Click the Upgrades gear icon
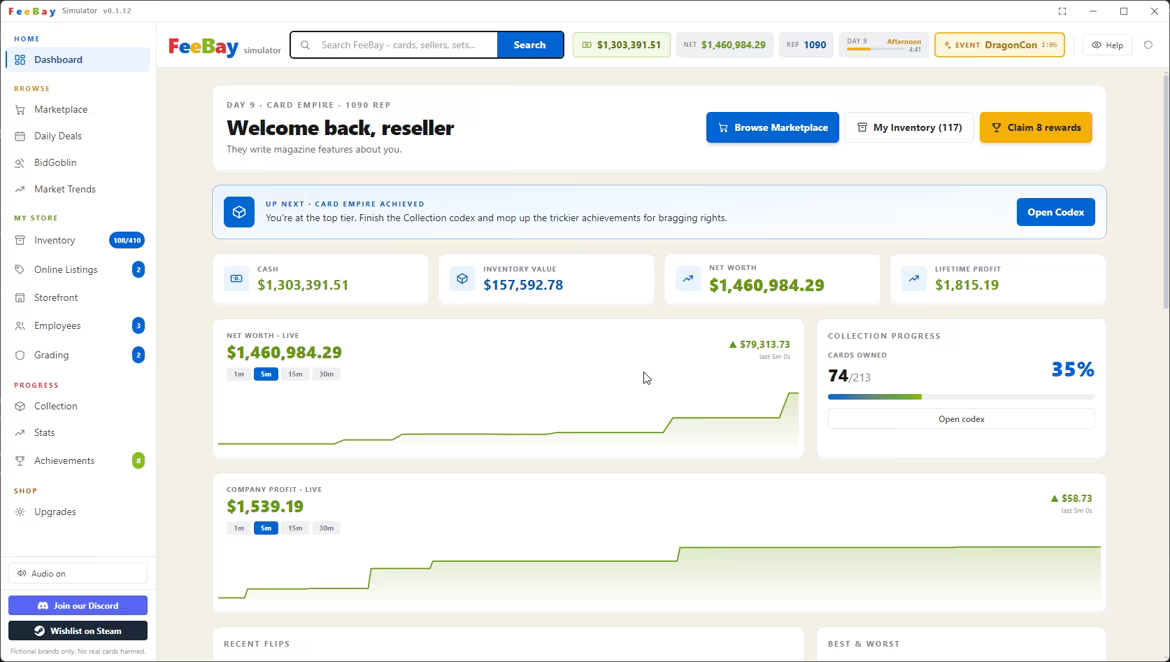Screen dimensions: 1170x662 20,512
